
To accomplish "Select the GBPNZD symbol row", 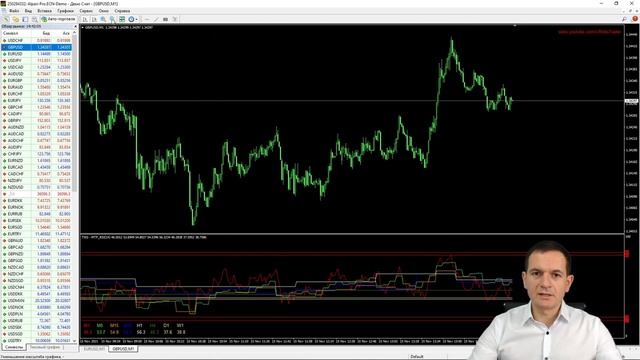I will (37, 254).
